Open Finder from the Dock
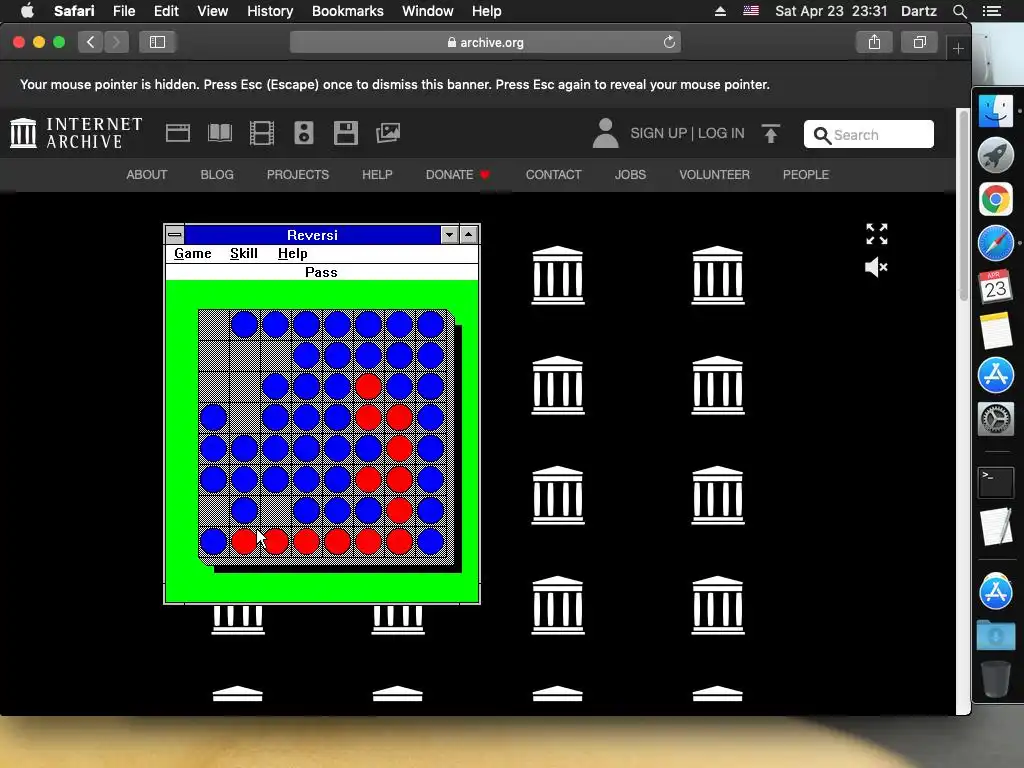The width and height of the screenshot is (1024, 768). click(995, 111)
